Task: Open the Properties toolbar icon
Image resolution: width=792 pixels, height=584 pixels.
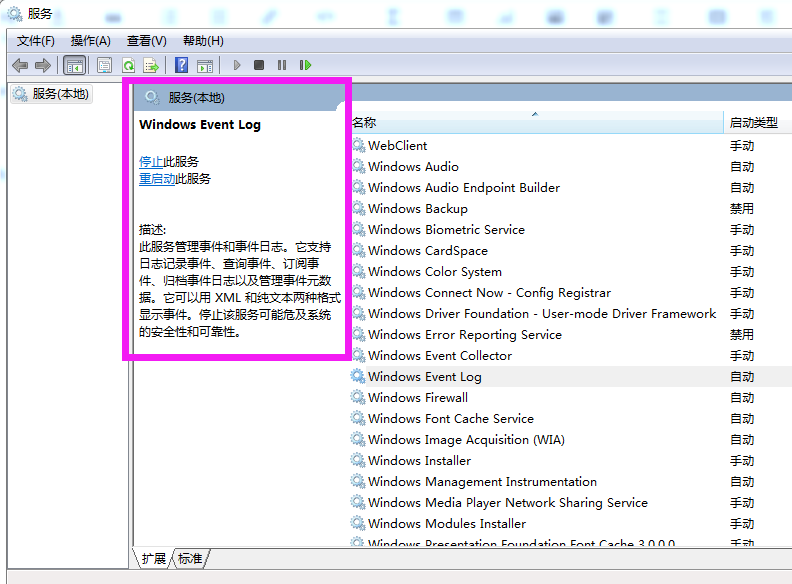Action: point(105,65)
